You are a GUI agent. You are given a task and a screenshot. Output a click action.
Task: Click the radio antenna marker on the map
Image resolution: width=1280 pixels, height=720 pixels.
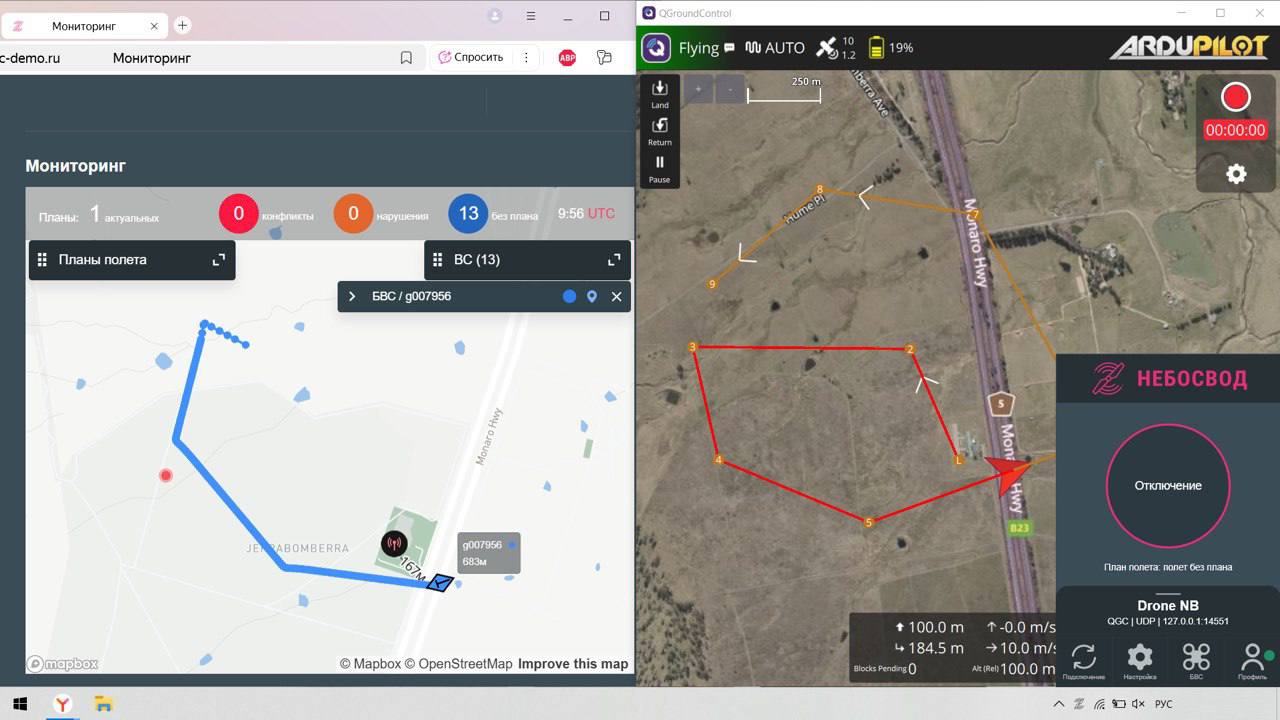tap(394, 545)
